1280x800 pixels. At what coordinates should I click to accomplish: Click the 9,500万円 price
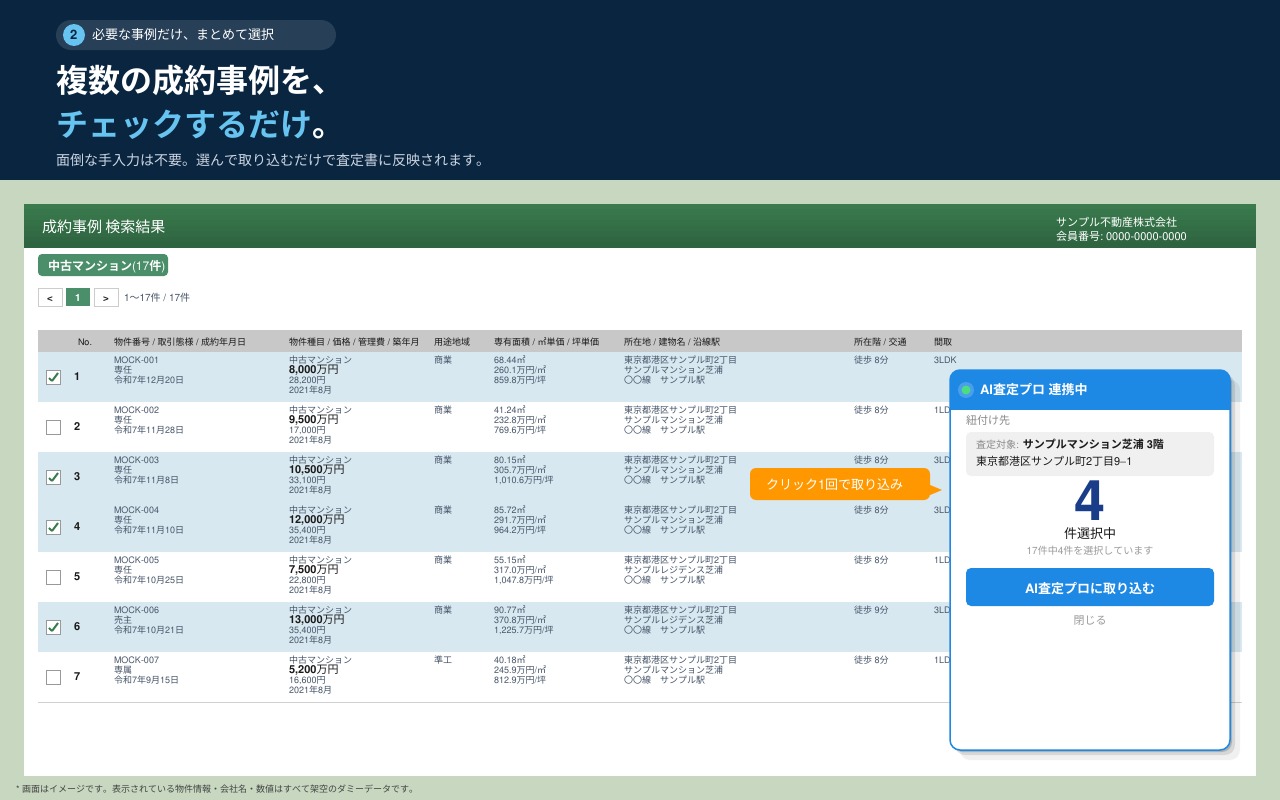[x=314, y=419]
